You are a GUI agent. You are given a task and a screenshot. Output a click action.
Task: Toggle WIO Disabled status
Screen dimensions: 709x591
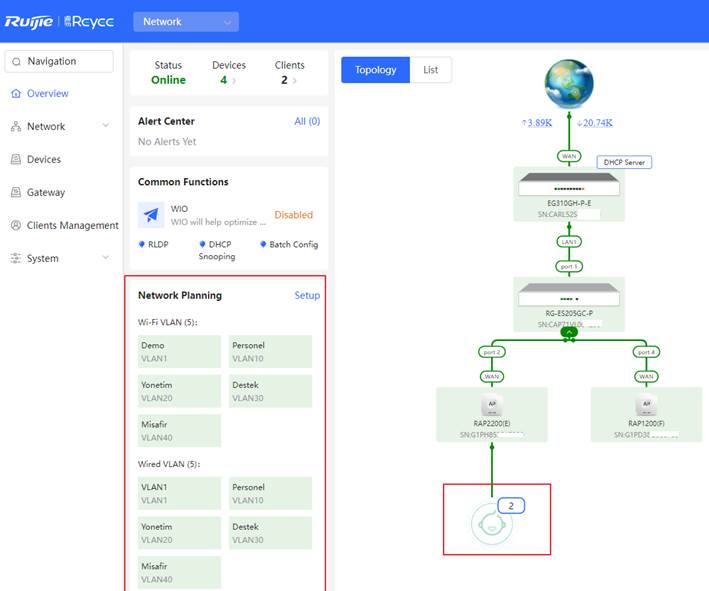[293, 215]
